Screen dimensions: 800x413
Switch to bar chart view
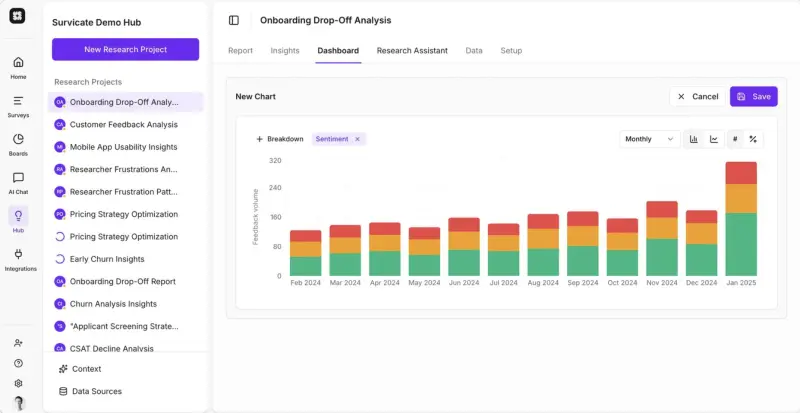(694, 139)
